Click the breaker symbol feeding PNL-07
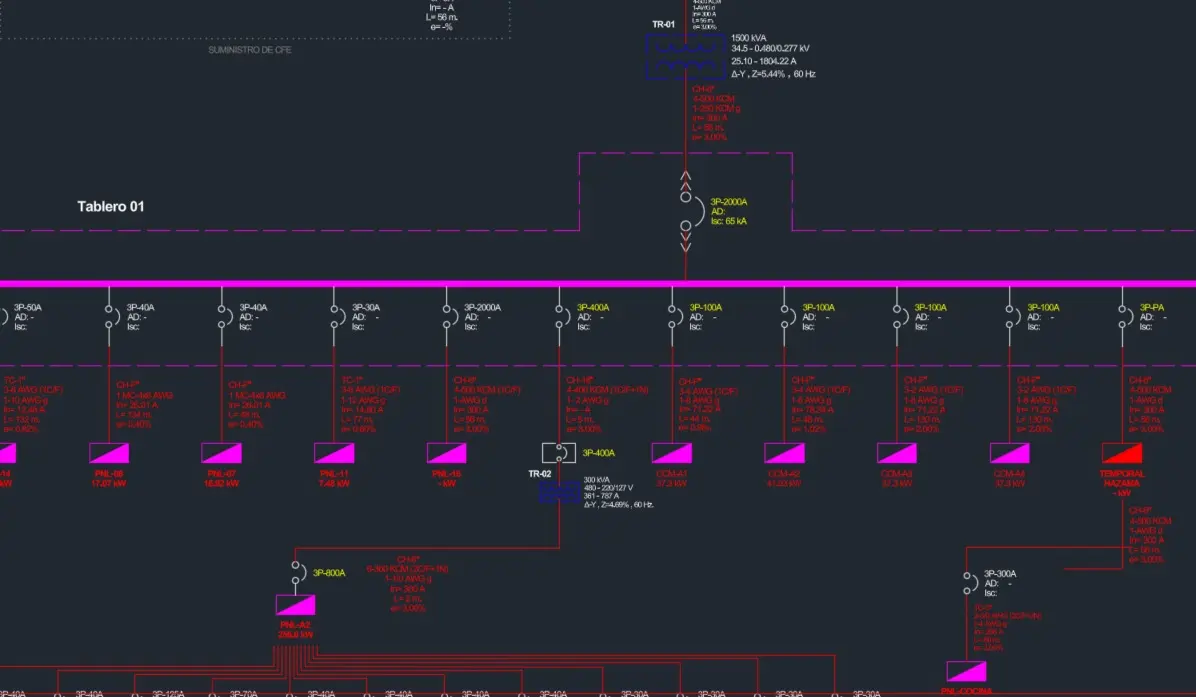Viewport: 1196px width, 697px height. tap(224, 317)
